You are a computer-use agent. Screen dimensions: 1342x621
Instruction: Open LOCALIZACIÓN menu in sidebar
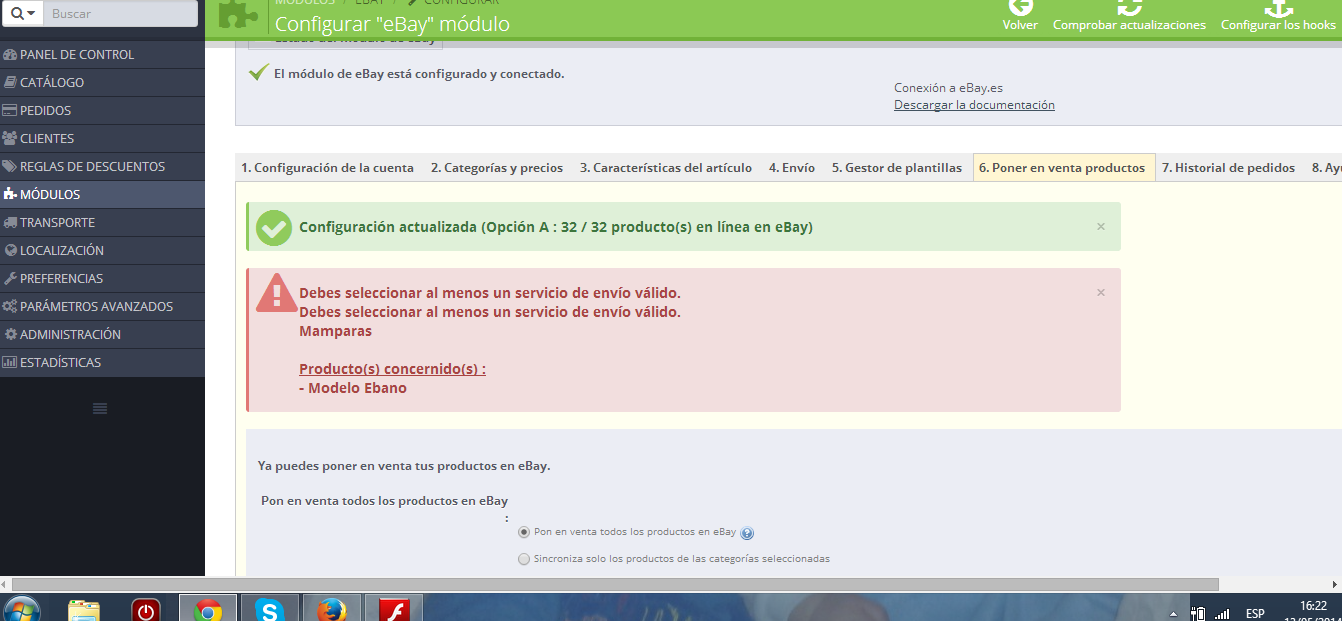click(102, 250)
